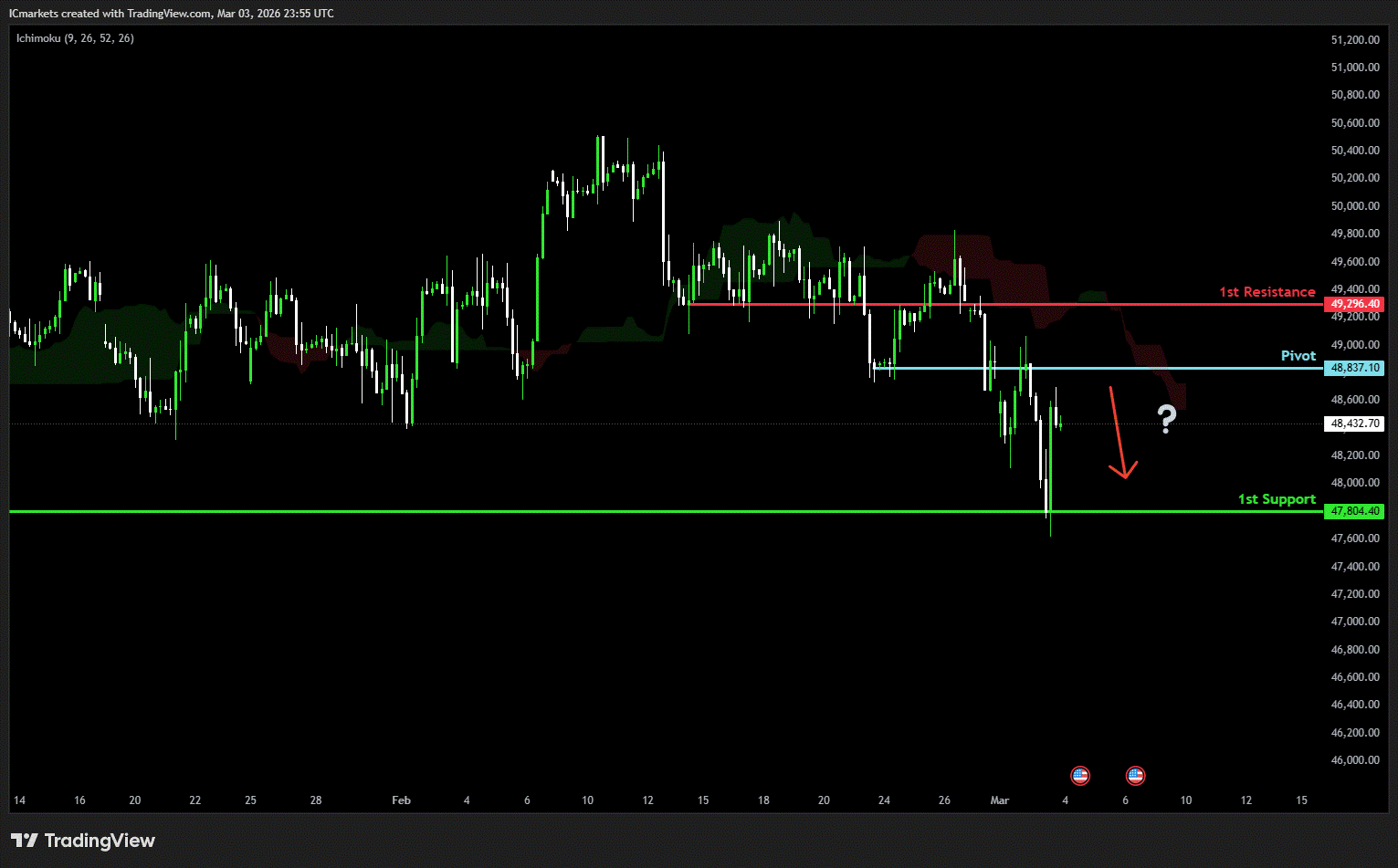Image resolution: width=1398 pixels, height=868 pixels.
Task: Click the red 49,296.40 resistance price tag
Action: [x=1355, y=304]
